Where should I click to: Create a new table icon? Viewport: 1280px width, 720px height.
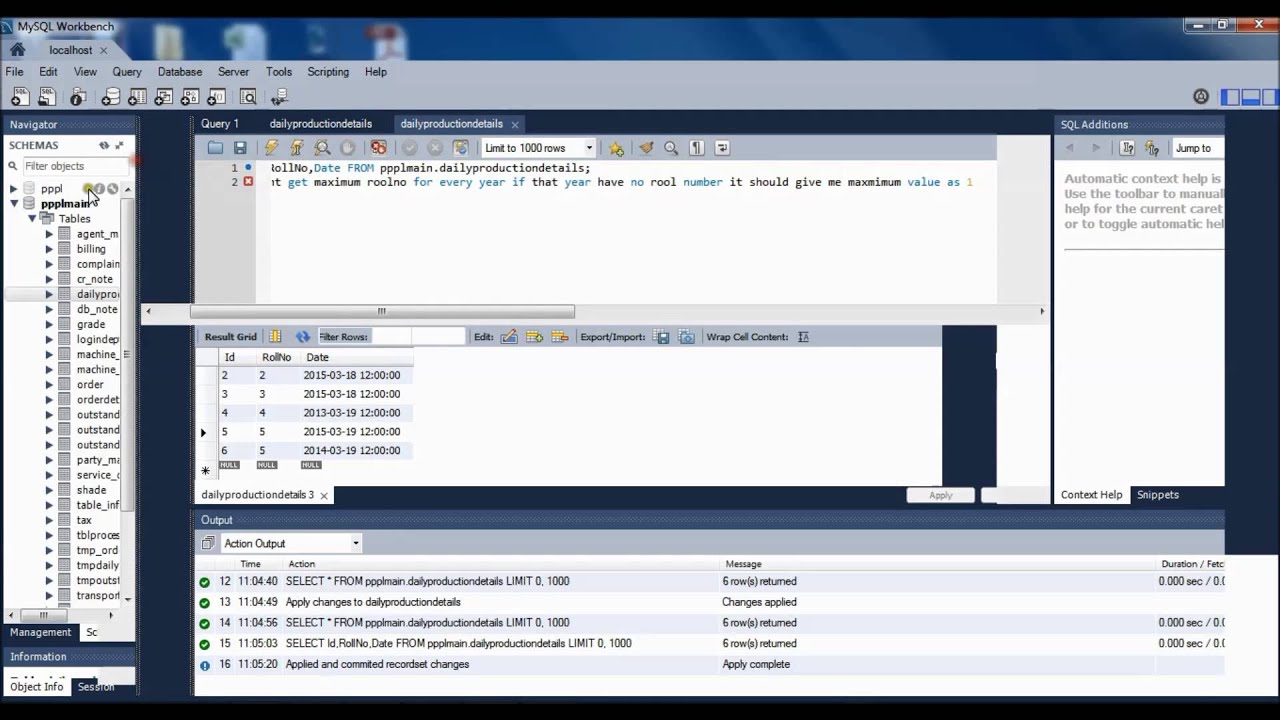(137, 97)
